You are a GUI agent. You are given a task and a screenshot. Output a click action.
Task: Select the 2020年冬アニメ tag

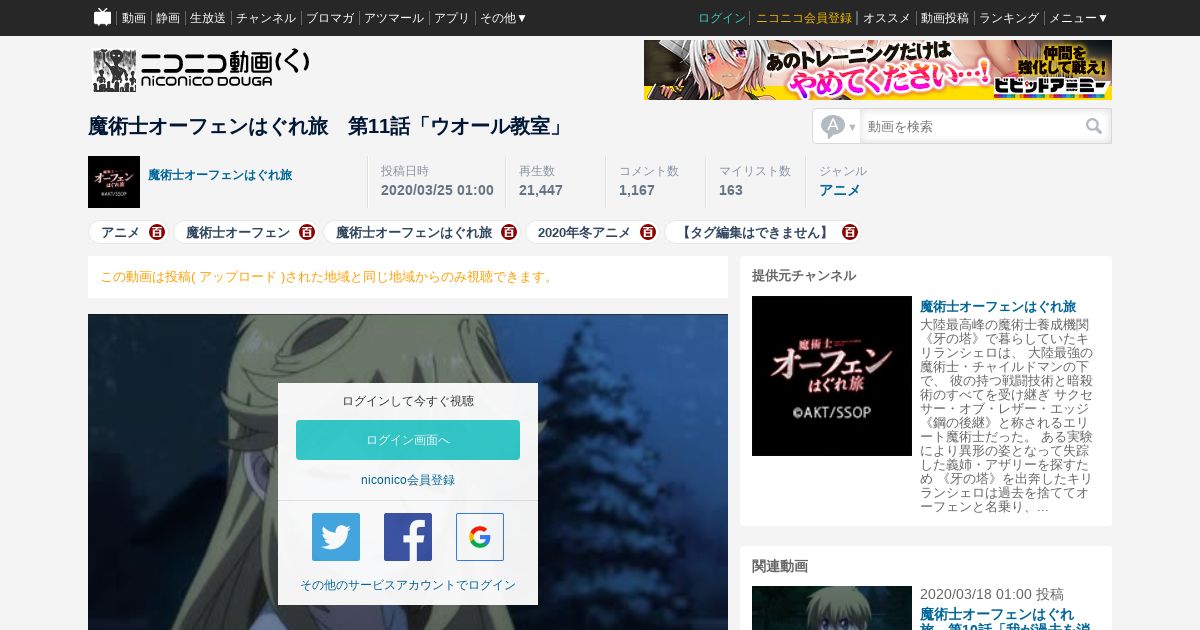click(584, 232)
